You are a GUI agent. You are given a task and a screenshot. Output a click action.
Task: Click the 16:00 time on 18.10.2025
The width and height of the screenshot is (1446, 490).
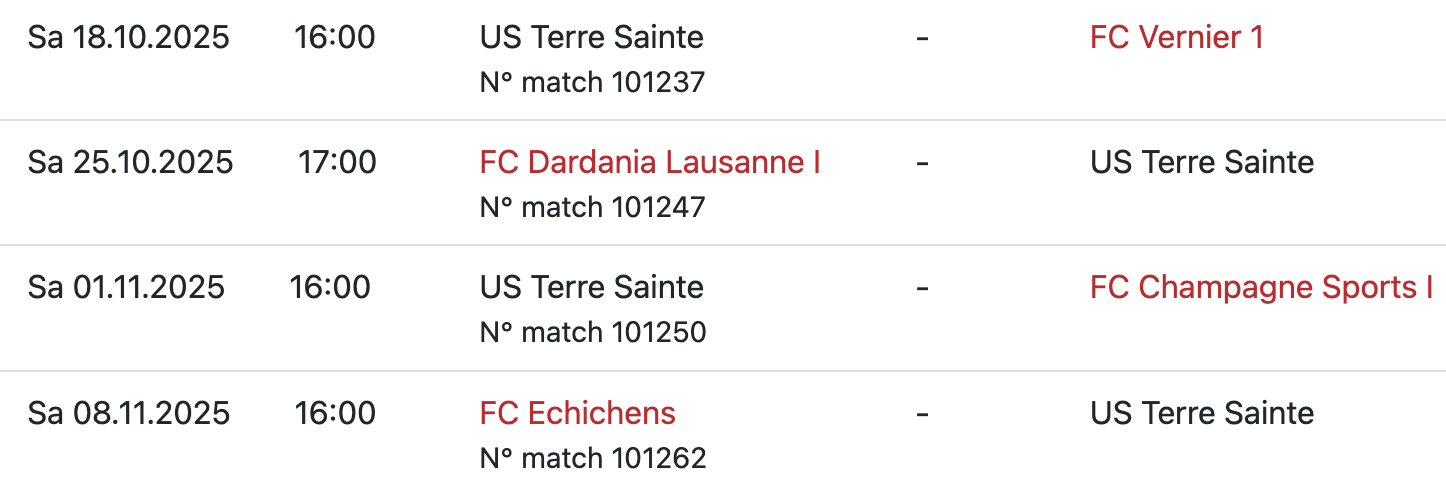coord(334,38)
